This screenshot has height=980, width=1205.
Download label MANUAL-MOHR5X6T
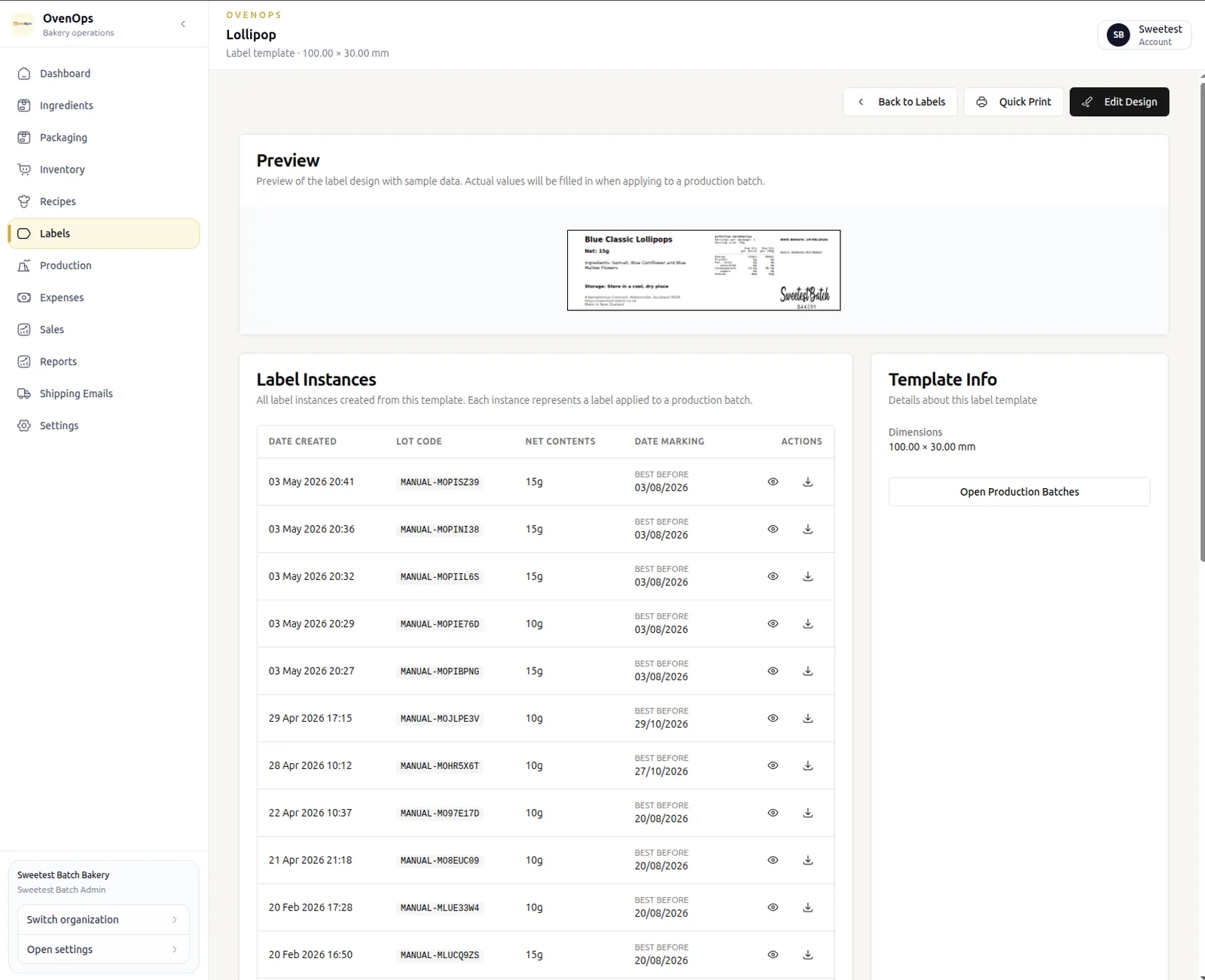click(x=807, y=765)
